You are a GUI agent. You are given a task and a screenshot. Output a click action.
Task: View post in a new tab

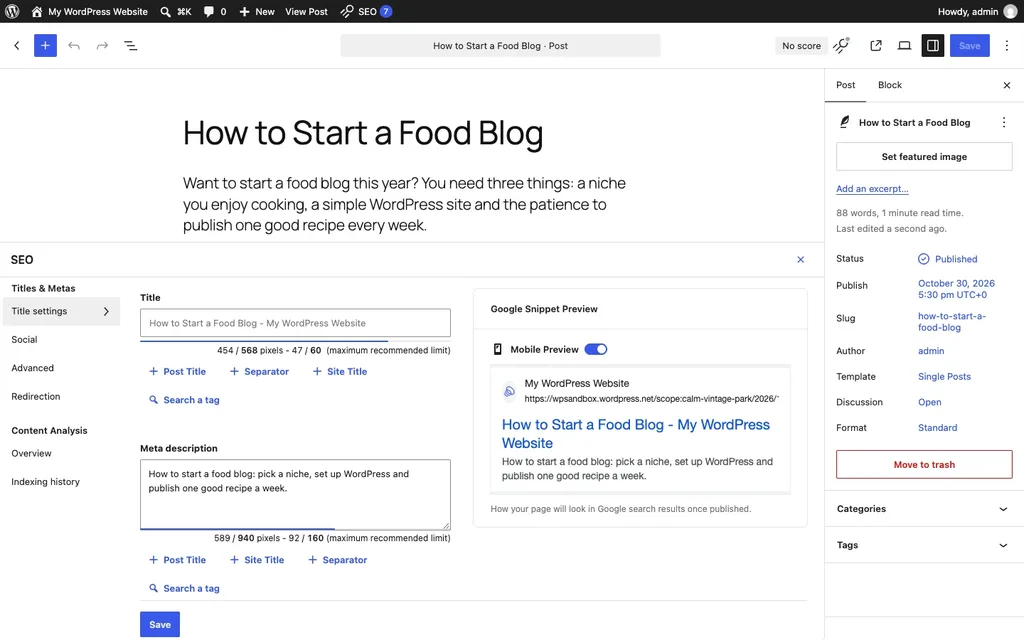click(876, 45)
